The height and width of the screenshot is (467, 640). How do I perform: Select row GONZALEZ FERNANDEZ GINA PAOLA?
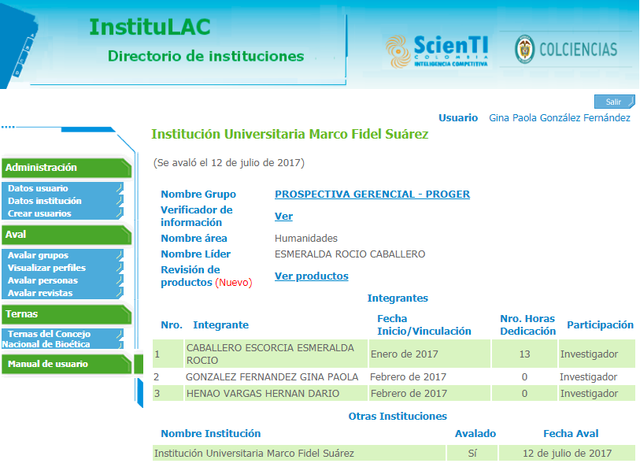point(394,377)
